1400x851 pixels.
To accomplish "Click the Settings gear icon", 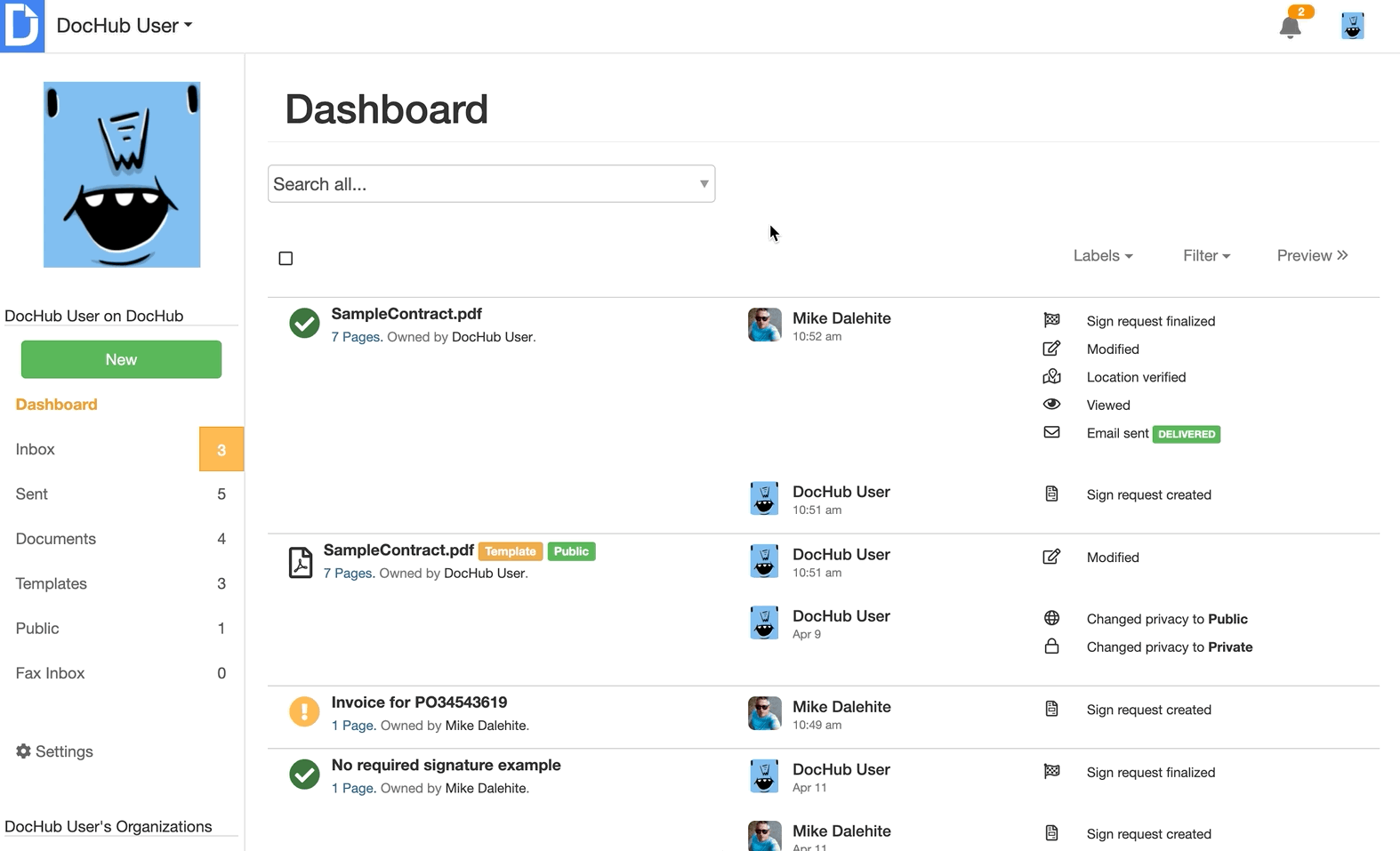I will 23,751.
